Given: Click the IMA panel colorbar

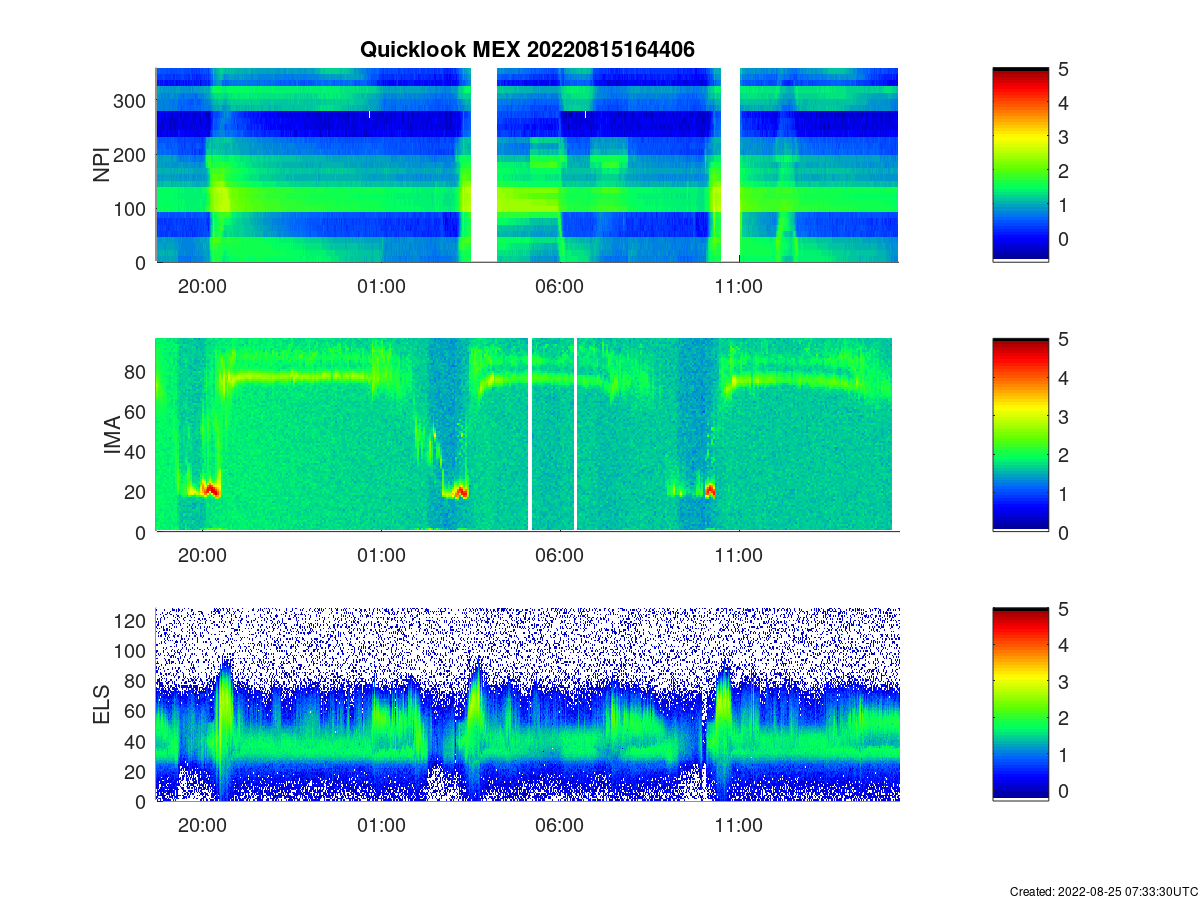Looking at the screenshot, I should point(1020,435).
